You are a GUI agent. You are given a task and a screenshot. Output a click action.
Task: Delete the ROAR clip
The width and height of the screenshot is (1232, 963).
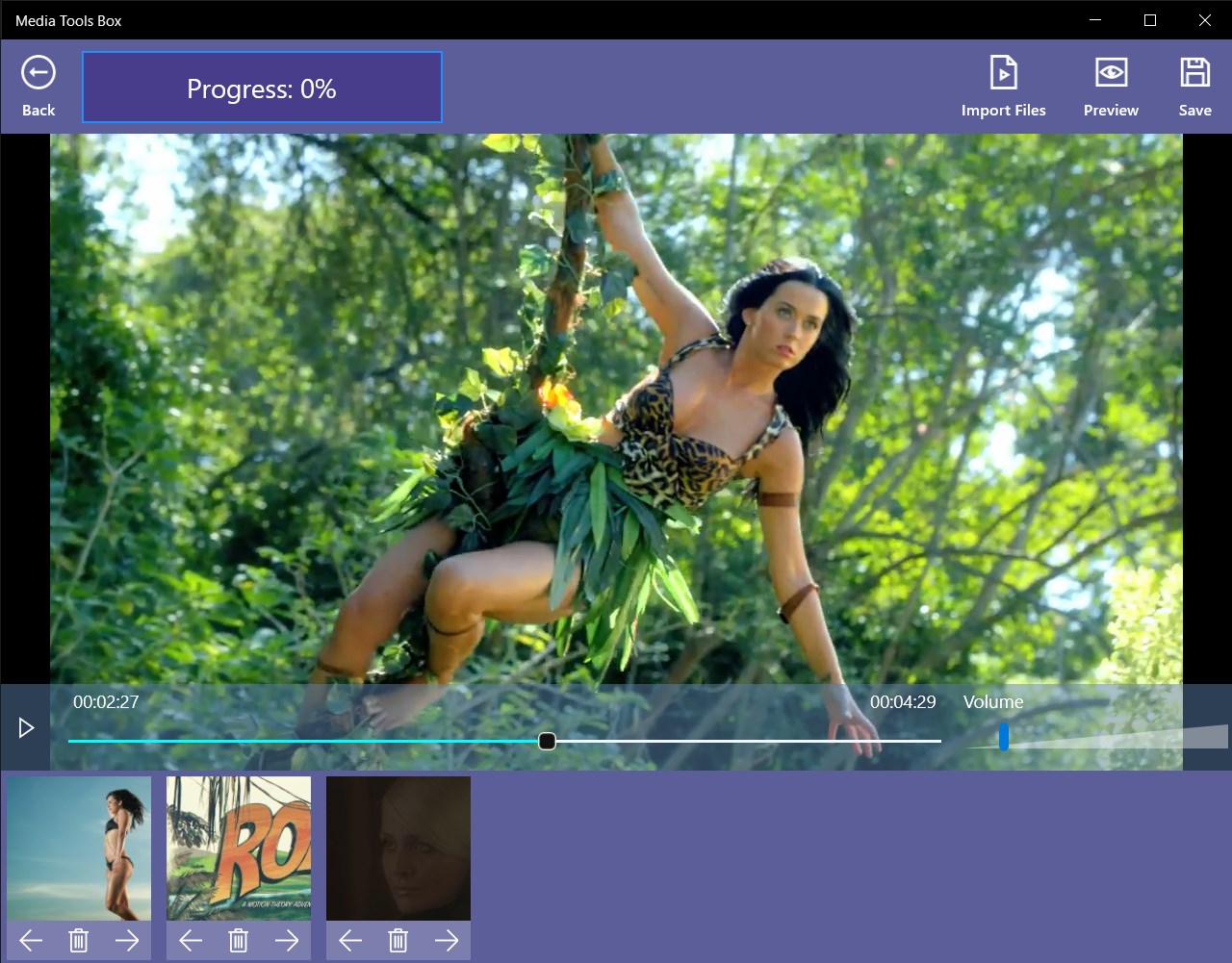pyautogui.click(x=239, y=941)
